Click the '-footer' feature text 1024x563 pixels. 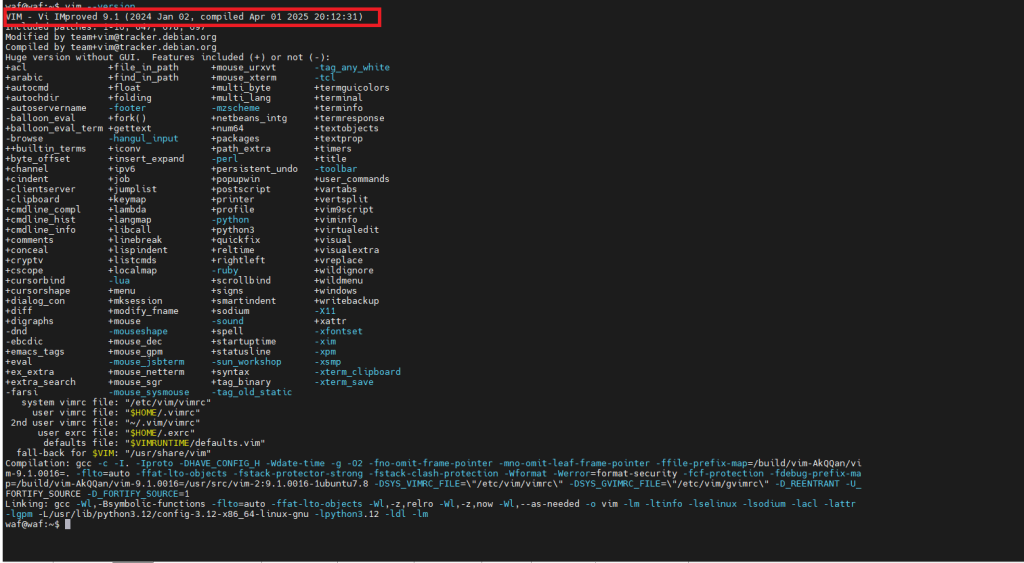127,108
